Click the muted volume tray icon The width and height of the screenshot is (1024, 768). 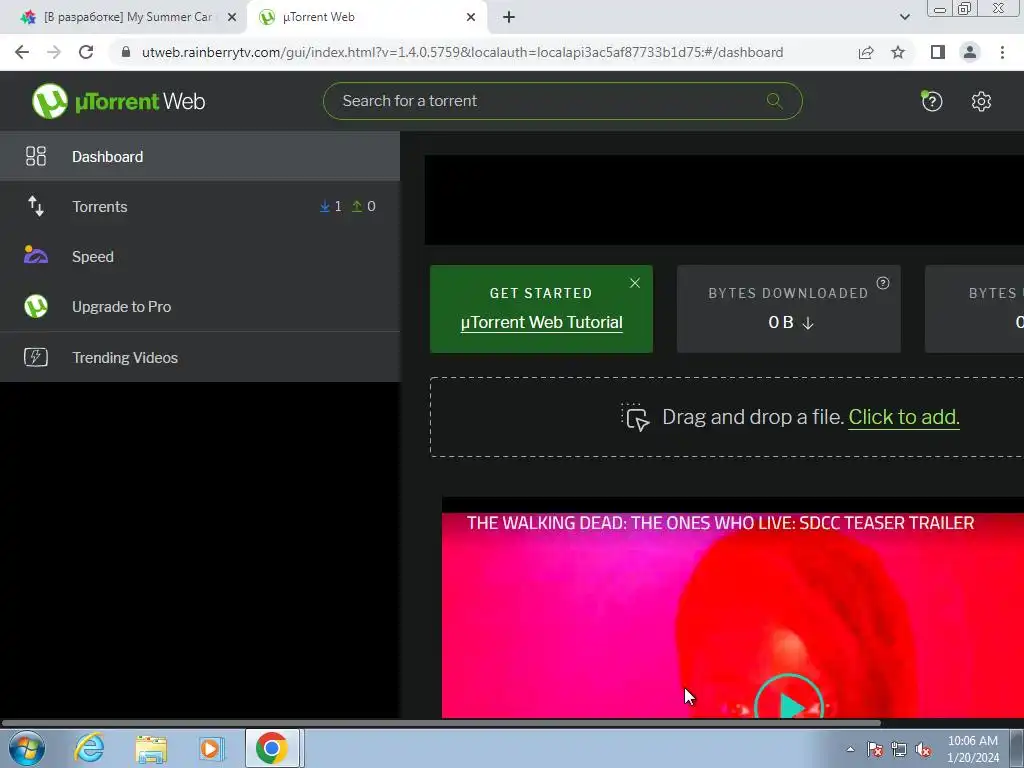click(923, 749)
